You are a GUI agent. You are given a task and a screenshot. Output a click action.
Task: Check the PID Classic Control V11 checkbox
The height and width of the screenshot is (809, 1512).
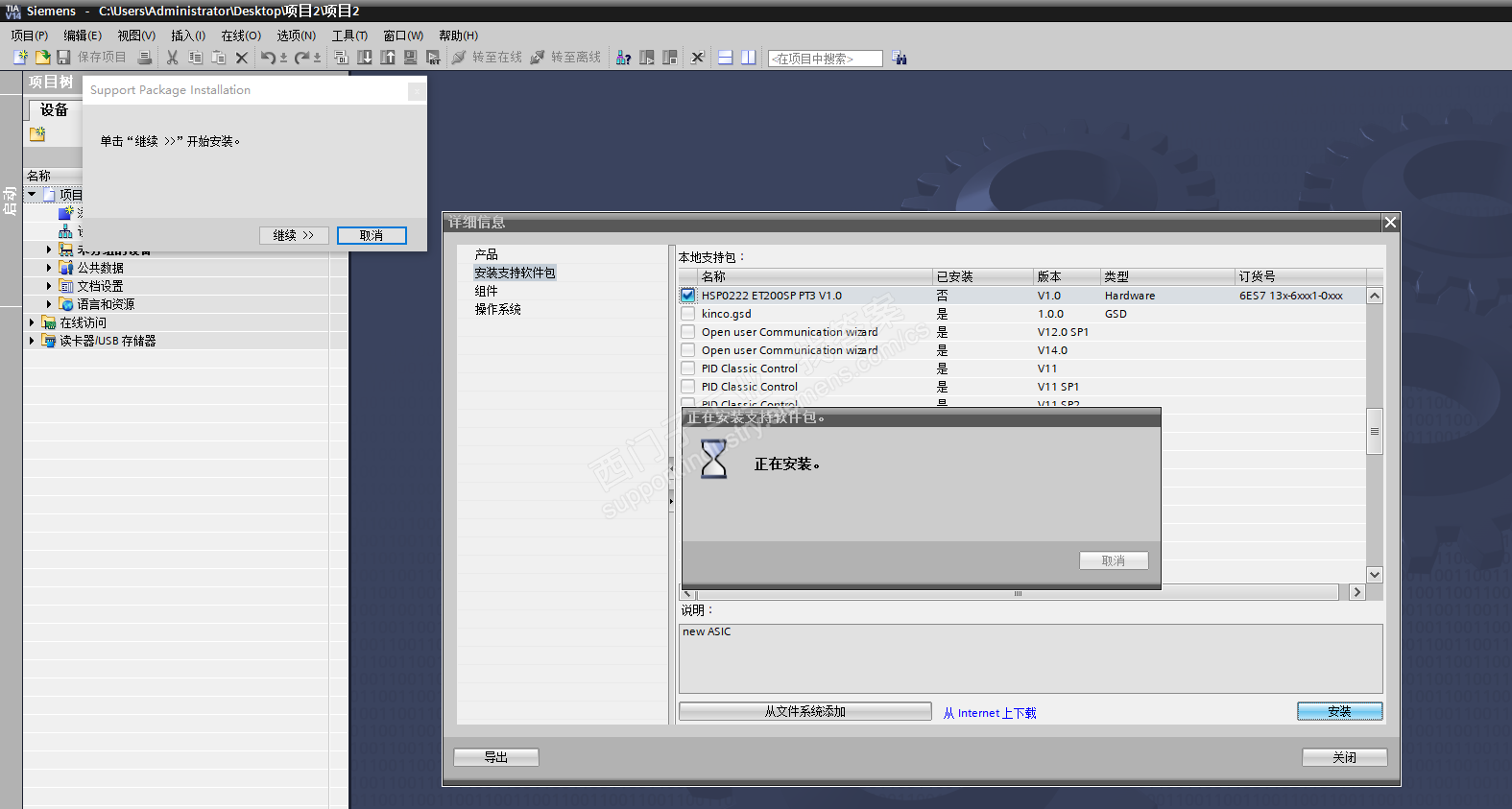point(688,368)
